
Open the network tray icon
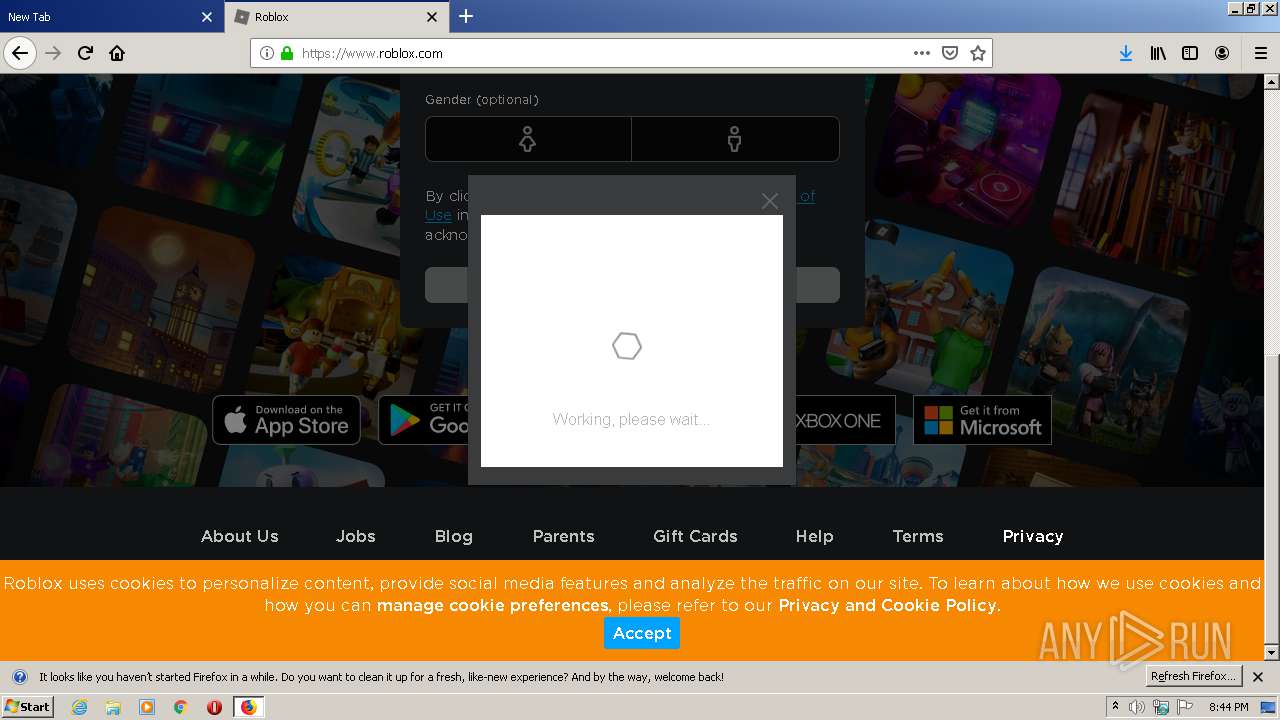coord(1161,707)
